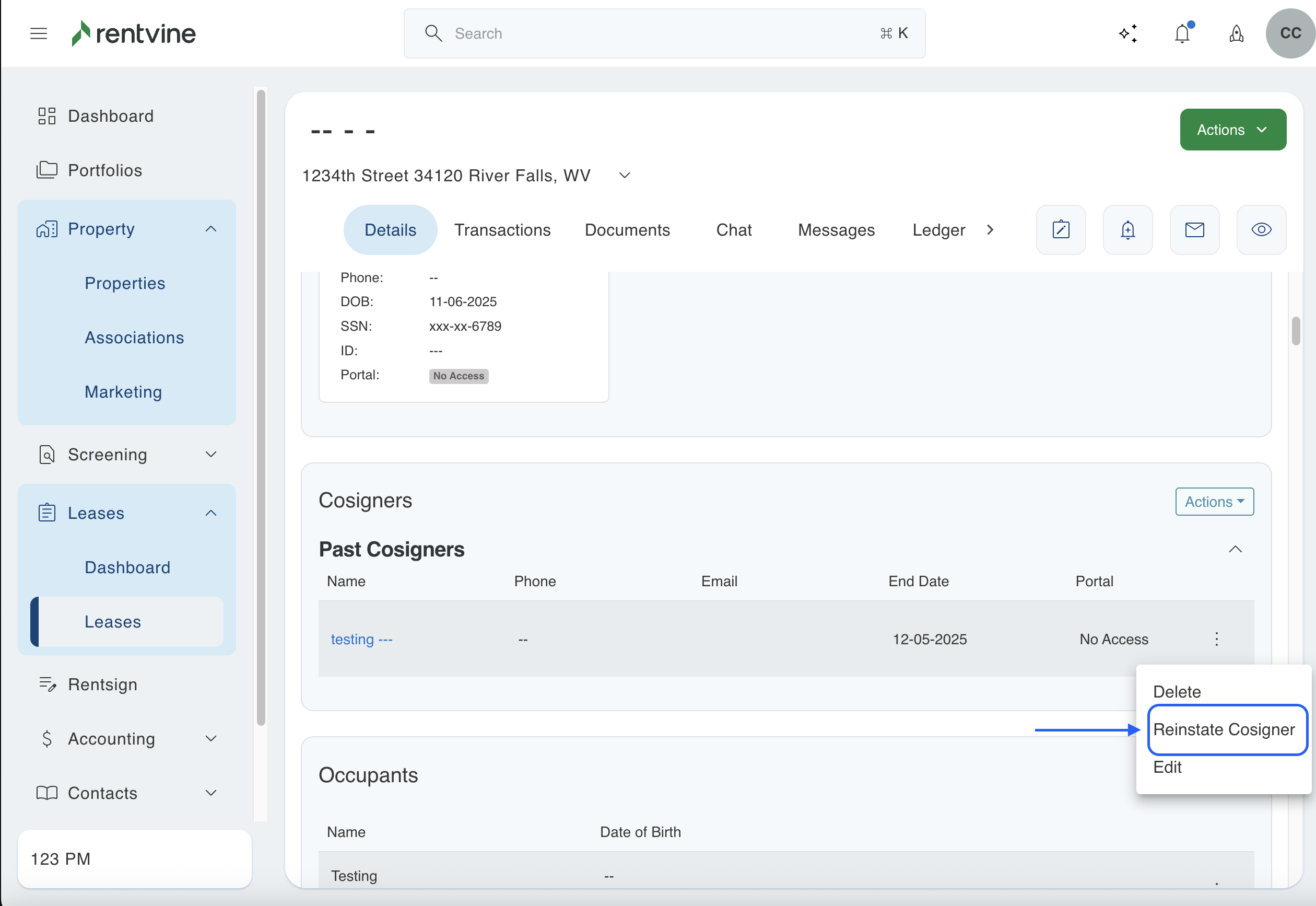Choose Delete from the context menu

point(1177,692)
